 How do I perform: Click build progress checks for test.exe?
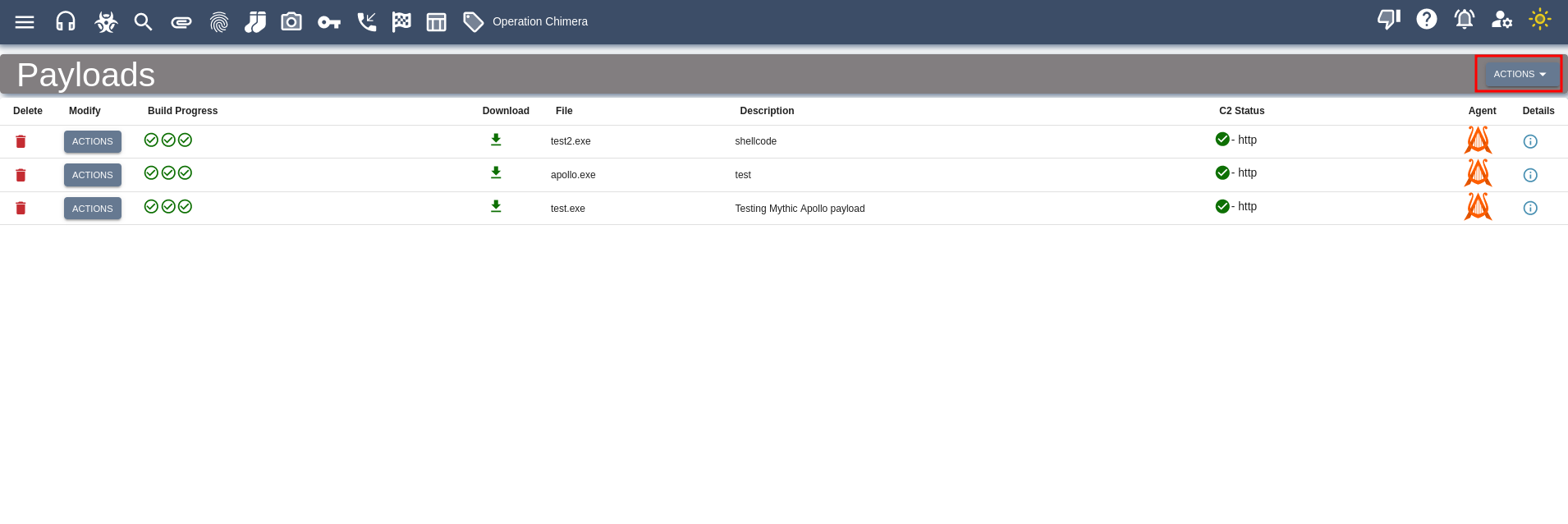(168, 206)
